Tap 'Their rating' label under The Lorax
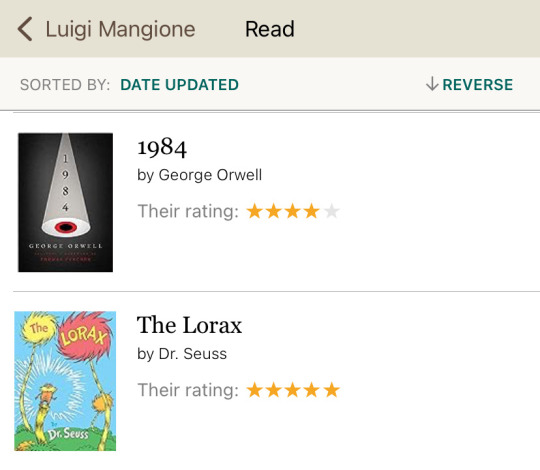Image resolution: width=540 pixels, height=470 pixels. (188, 390)
